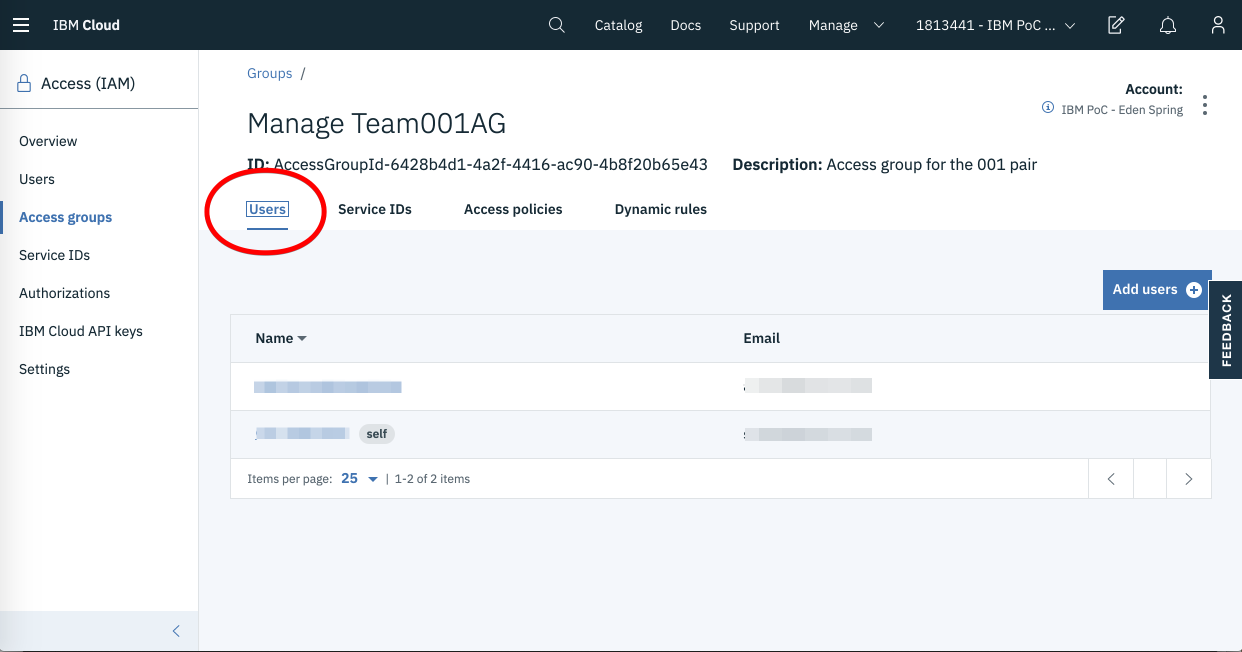Change items per page from 25

[x=359, y=479]
